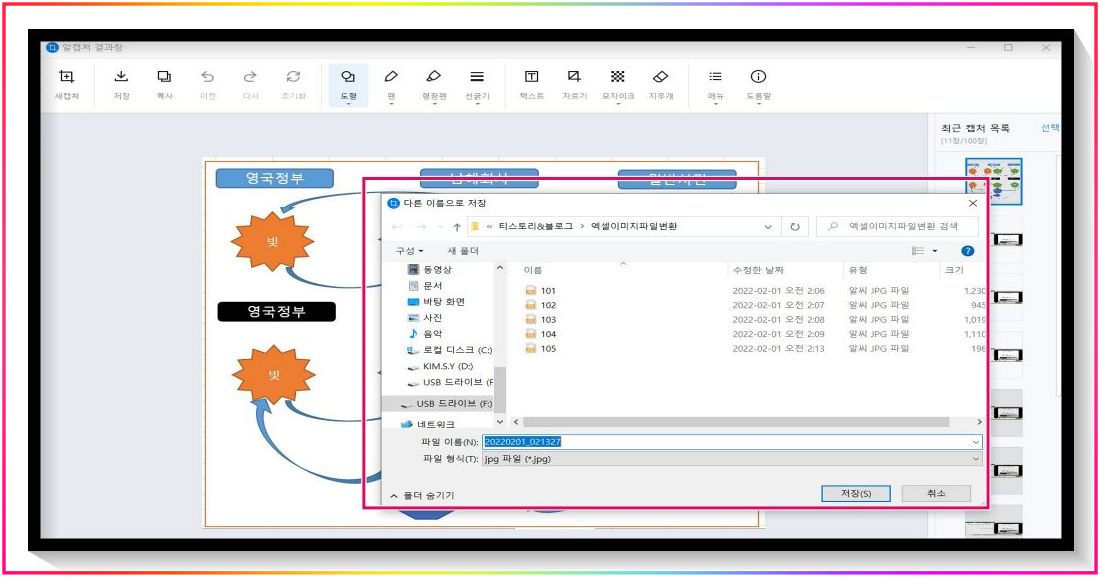Collapse folders with 폴더 숨기기
Screen dimensions: 1100x577
(x=422, y=495)
